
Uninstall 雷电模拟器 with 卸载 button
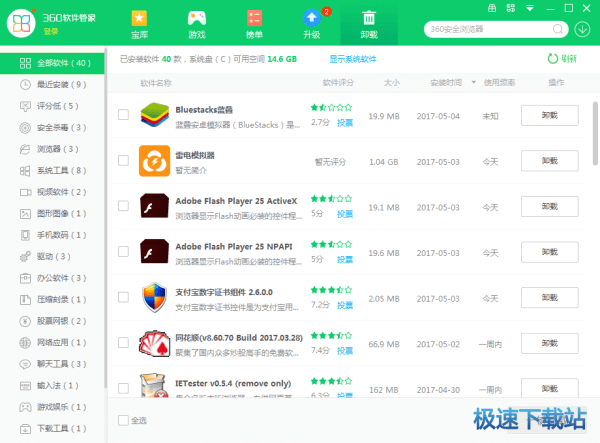pos(549,161)
